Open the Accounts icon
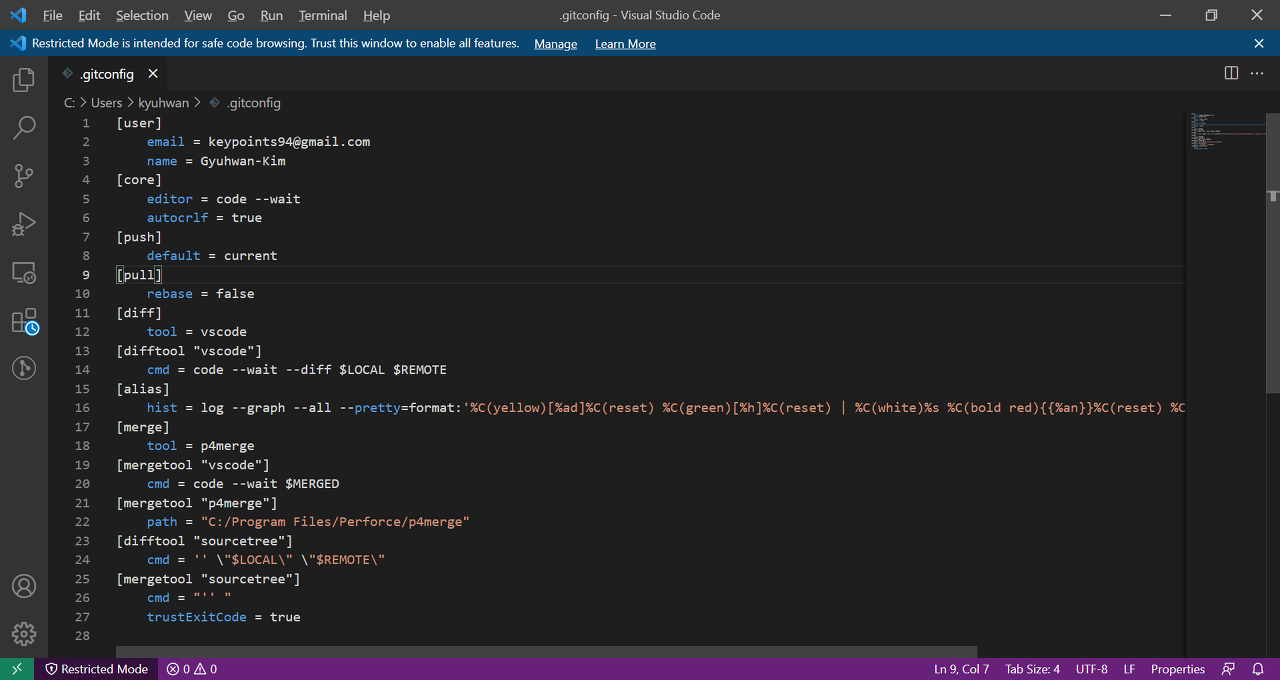Image resolution: width=1280 pixels, height=680 pixels. point(24,586)
